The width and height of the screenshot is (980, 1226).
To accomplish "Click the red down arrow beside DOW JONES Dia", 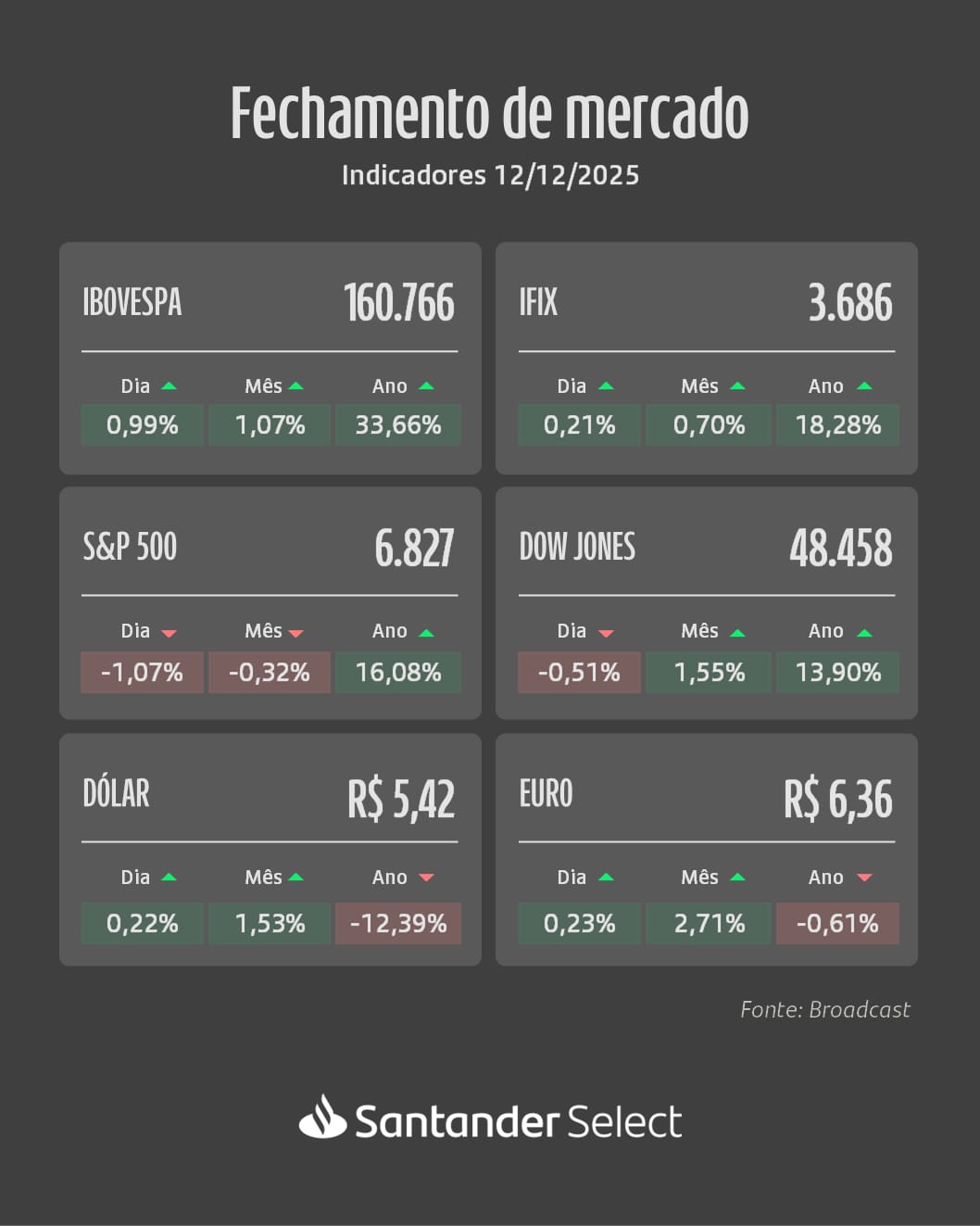I will coord(606,633).
